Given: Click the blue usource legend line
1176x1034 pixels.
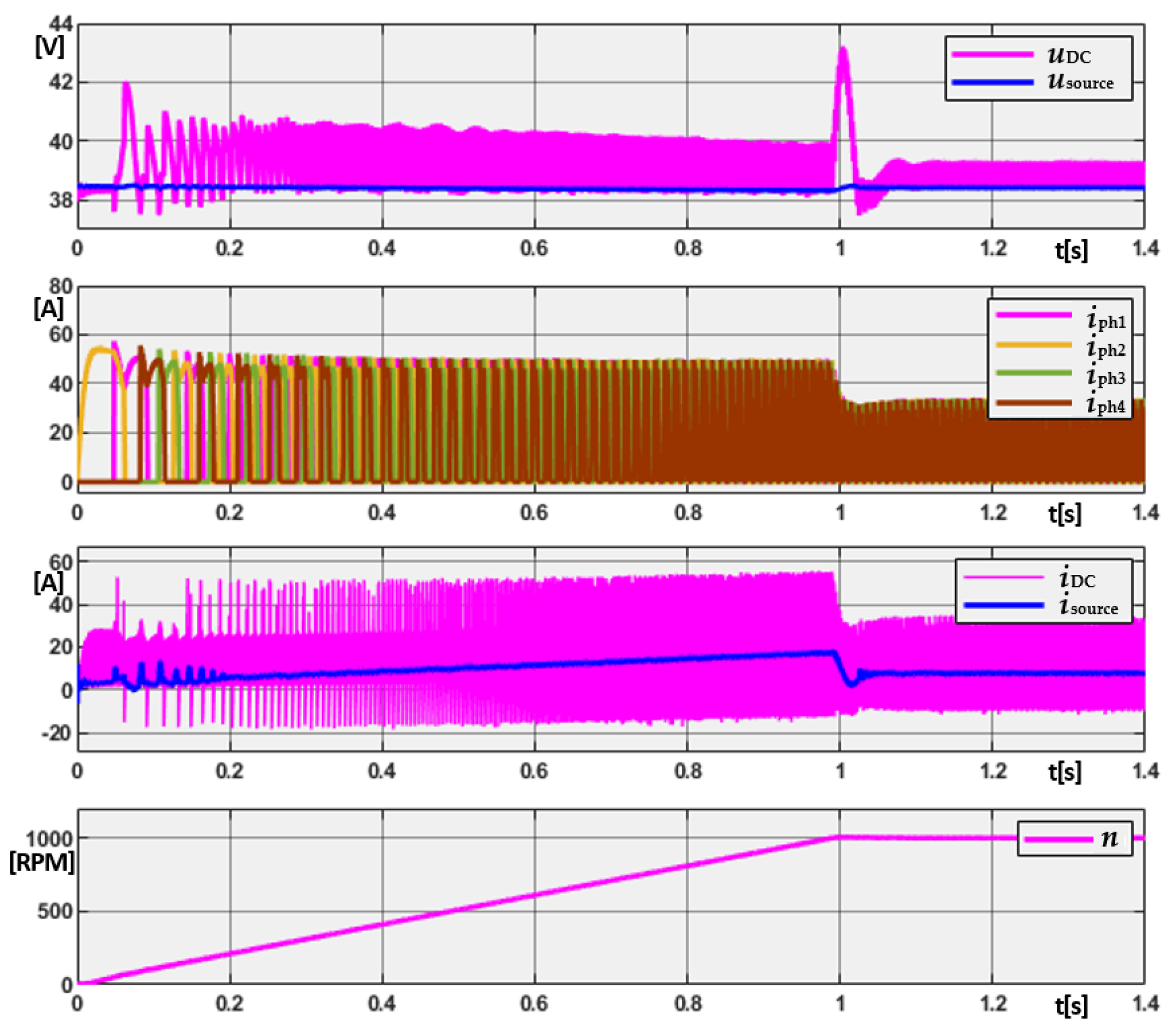Looking at the screenshot, I should pyautogui.click(x=993, y=82).
